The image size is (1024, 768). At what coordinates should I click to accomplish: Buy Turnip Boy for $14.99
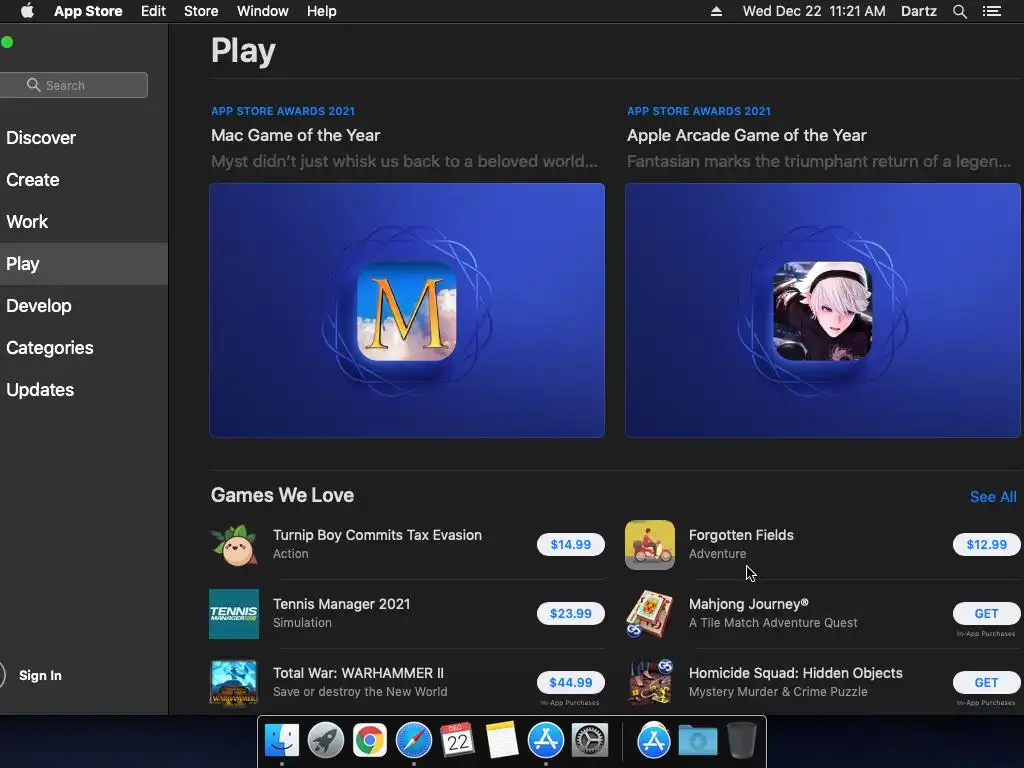(x=571, y=545)
